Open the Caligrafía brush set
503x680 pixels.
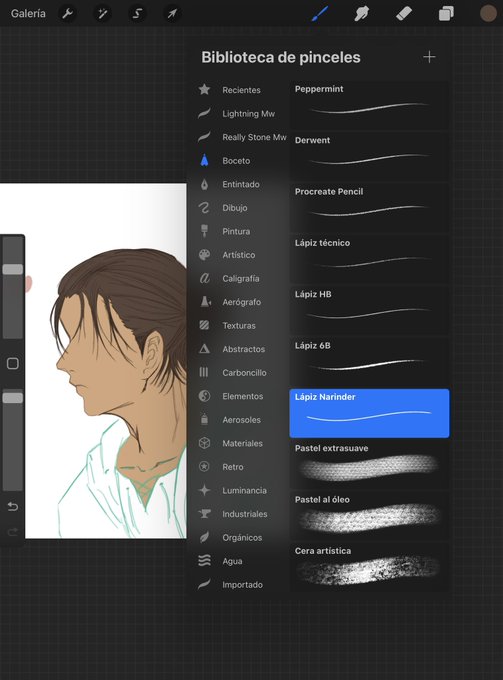click(x=241, y=278)
